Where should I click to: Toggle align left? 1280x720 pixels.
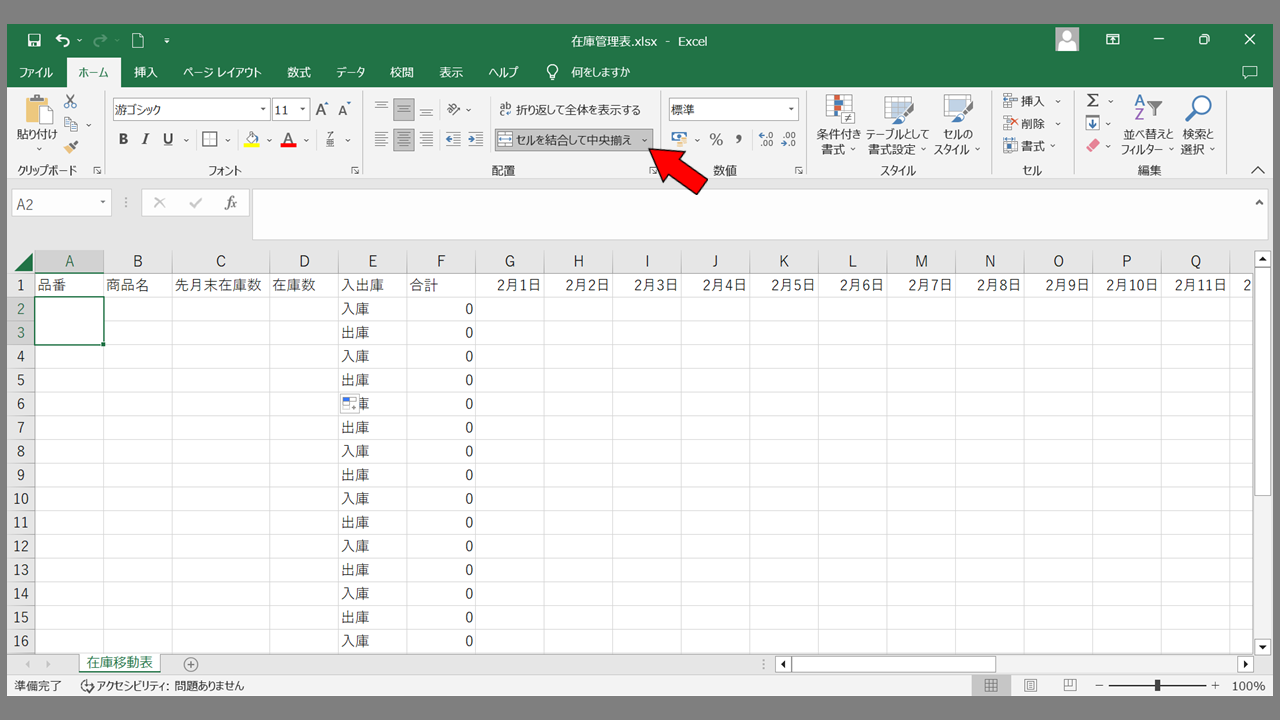381,140
